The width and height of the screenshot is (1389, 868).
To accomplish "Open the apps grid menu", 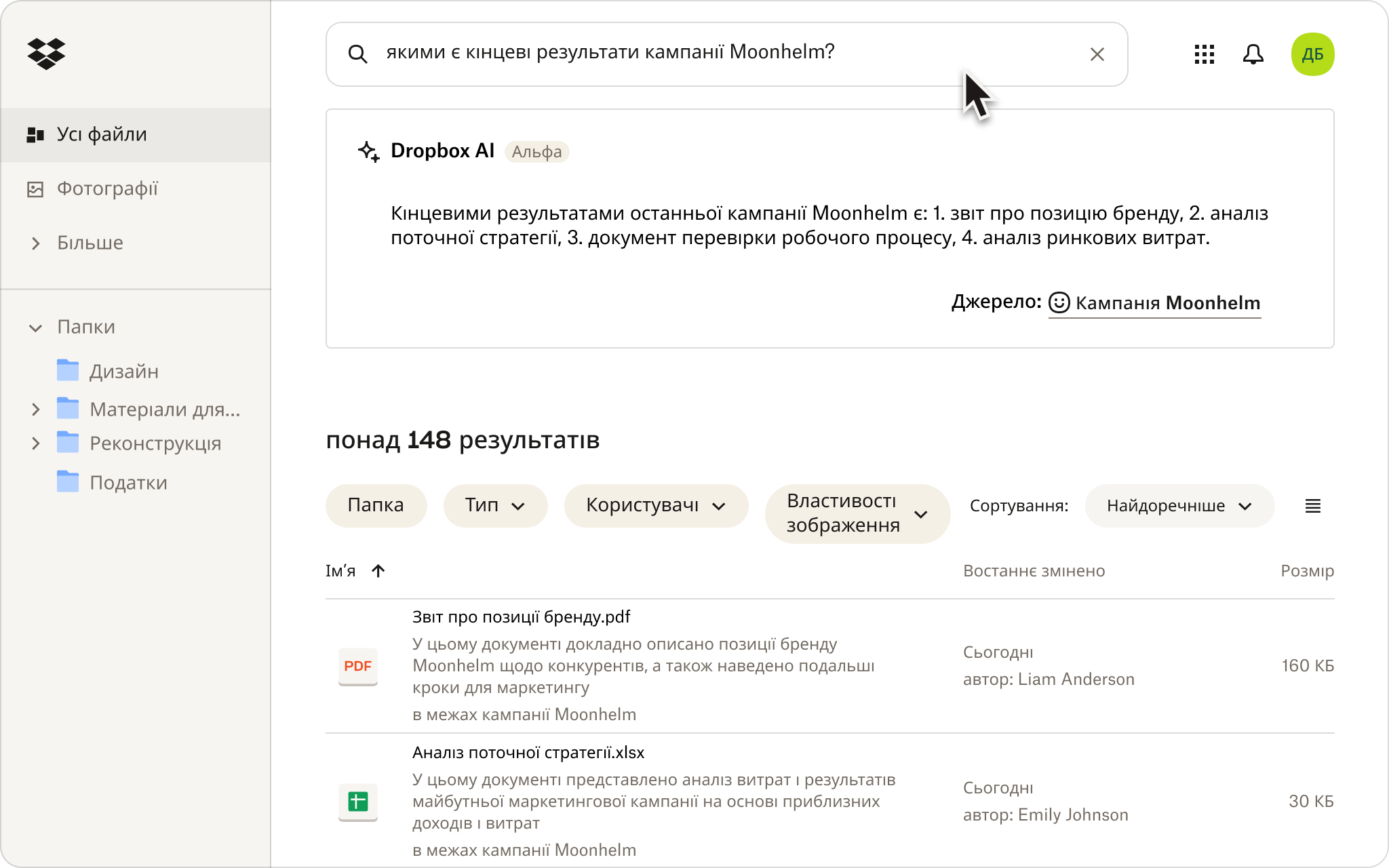I will [1205, 54].
